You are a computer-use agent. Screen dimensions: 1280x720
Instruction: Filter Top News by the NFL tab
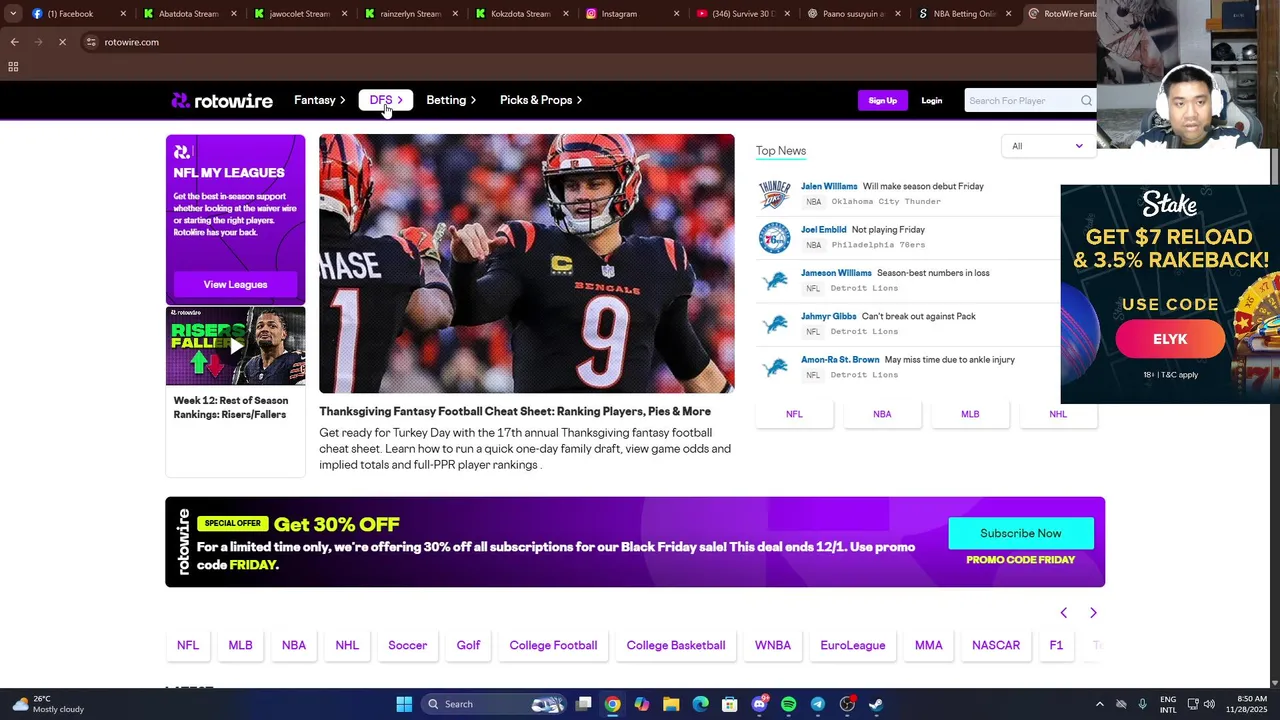click(x=794, y=414)
